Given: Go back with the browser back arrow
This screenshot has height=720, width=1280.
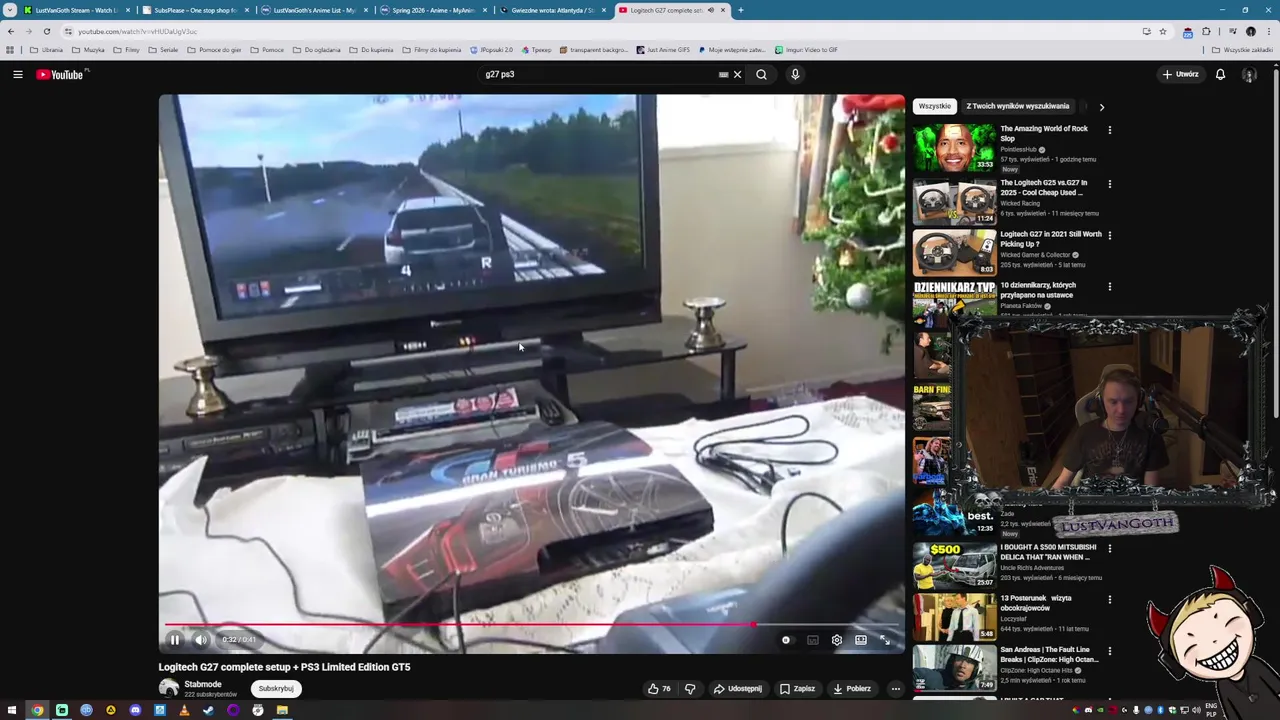Looking at the screenshot, I should click(11, 31).
